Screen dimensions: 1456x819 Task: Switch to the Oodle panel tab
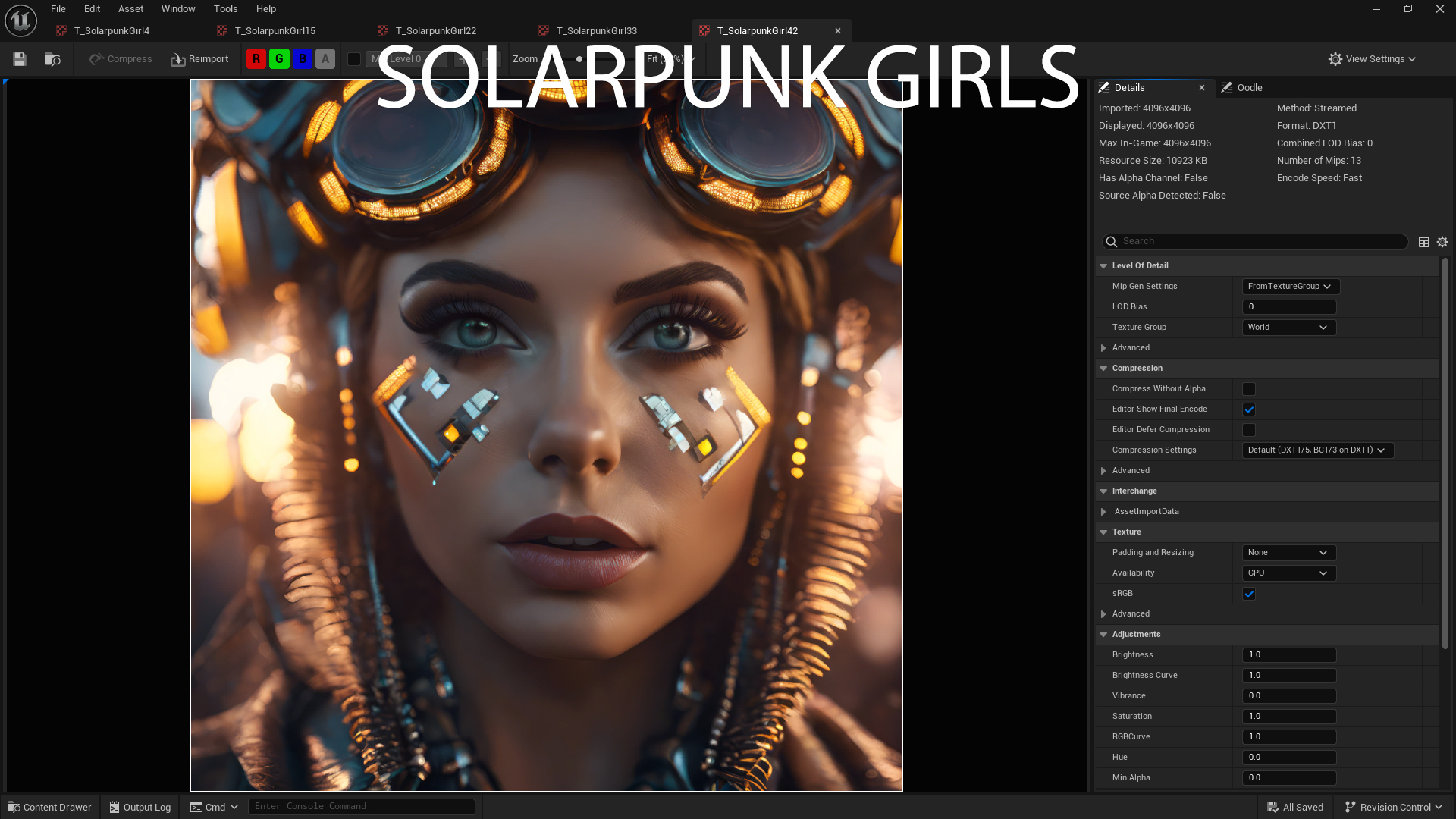(1241, 88)
